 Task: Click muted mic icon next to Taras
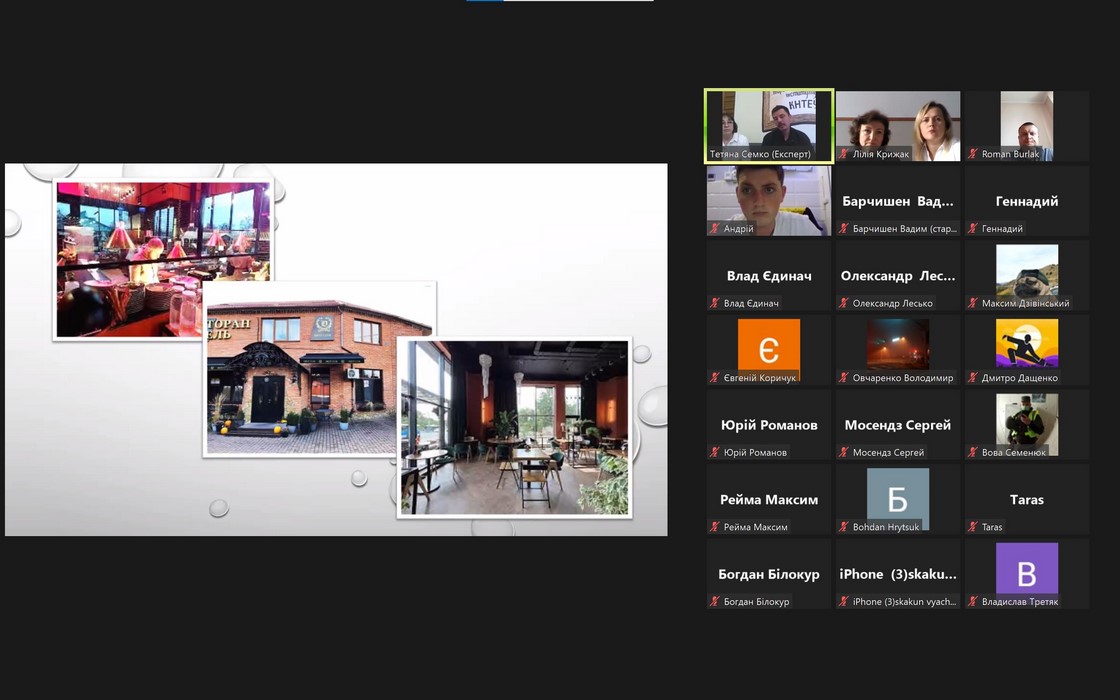[973, 527]
